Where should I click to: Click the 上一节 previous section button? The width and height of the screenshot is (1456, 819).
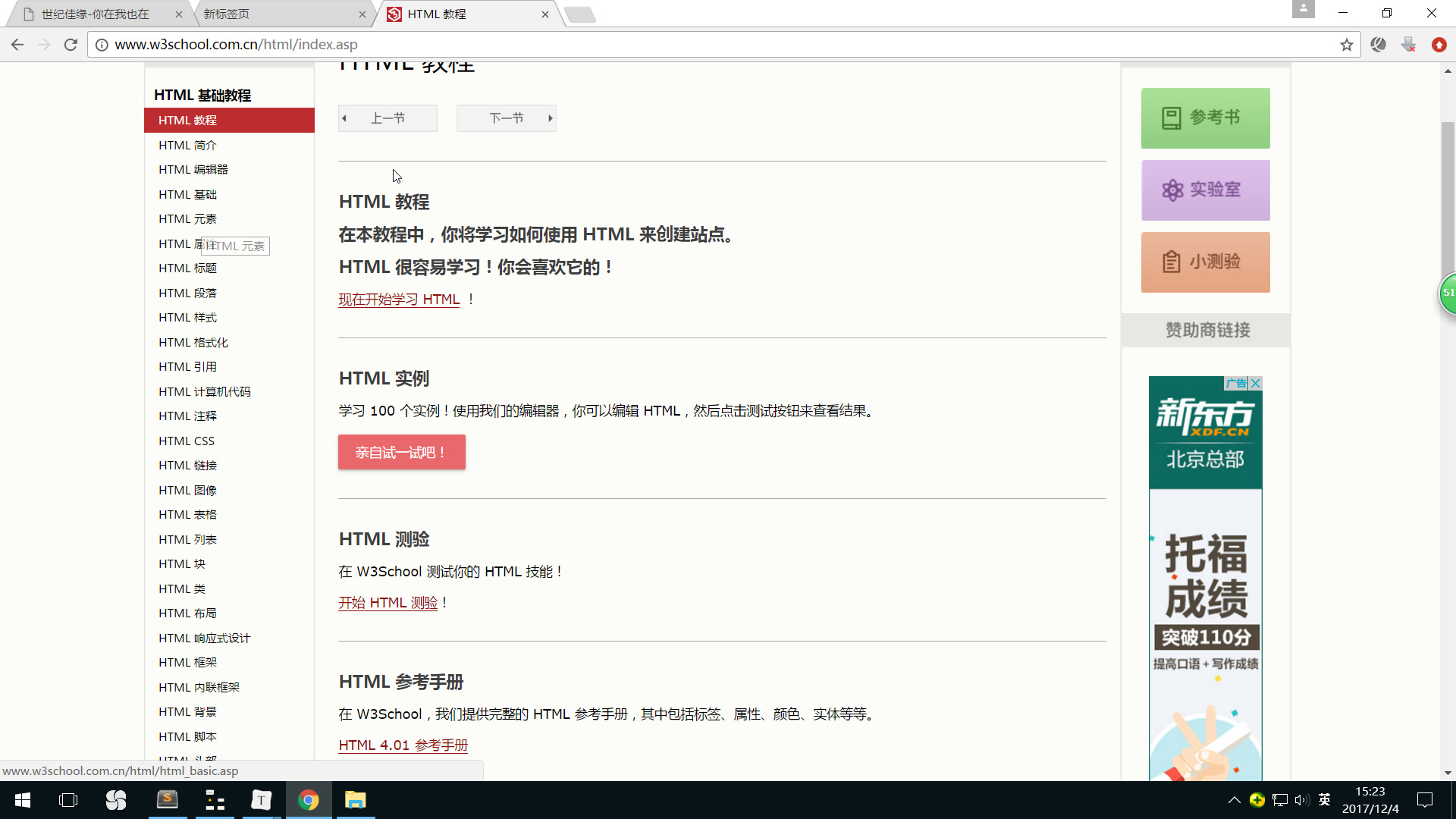click(387, 118)
